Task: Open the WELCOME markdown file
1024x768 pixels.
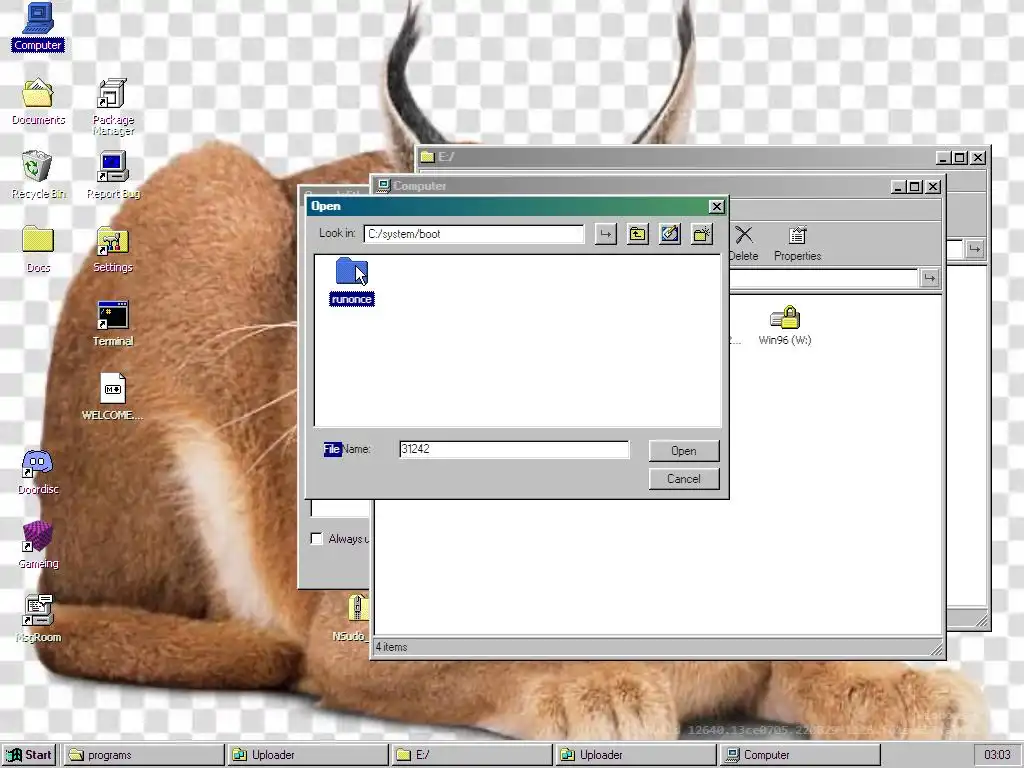Action: [113, 396]
